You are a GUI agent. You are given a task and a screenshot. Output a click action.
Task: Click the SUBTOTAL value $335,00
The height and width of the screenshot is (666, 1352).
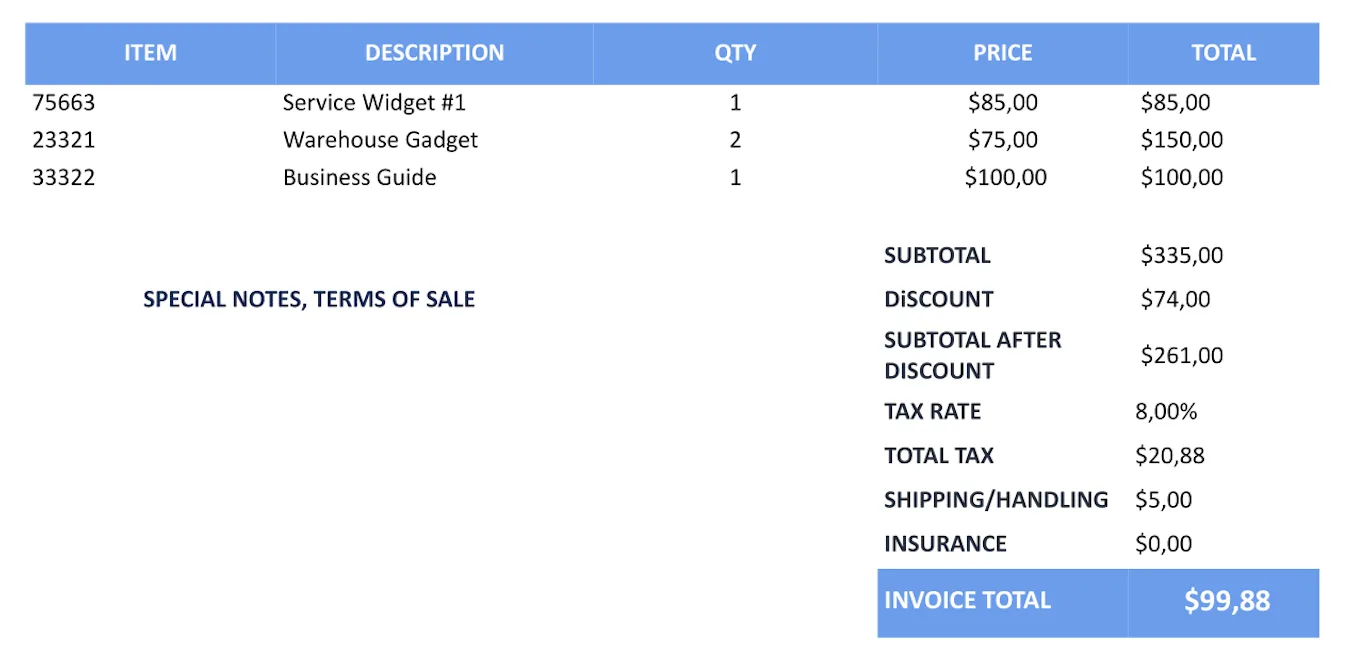(x=1181, y=255)
